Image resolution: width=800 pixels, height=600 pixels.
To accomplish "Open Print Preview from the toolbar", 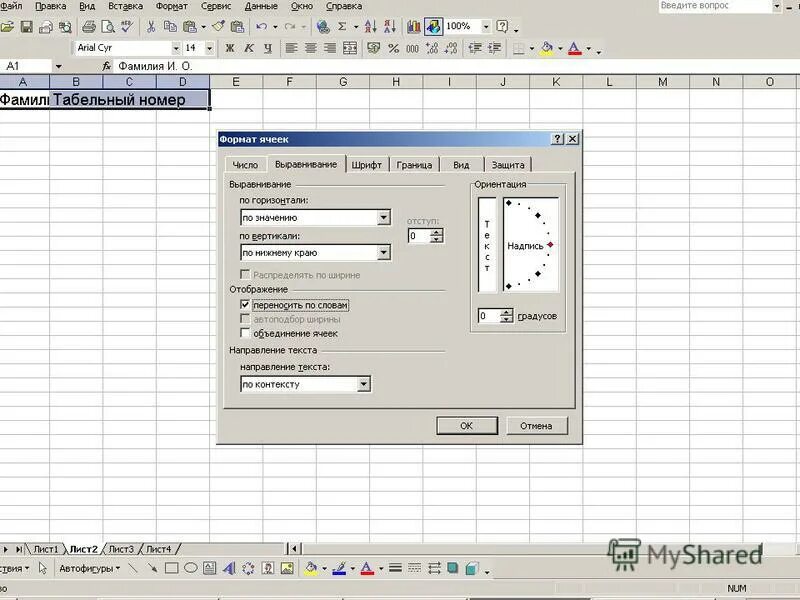I will (x=108, y=27).
